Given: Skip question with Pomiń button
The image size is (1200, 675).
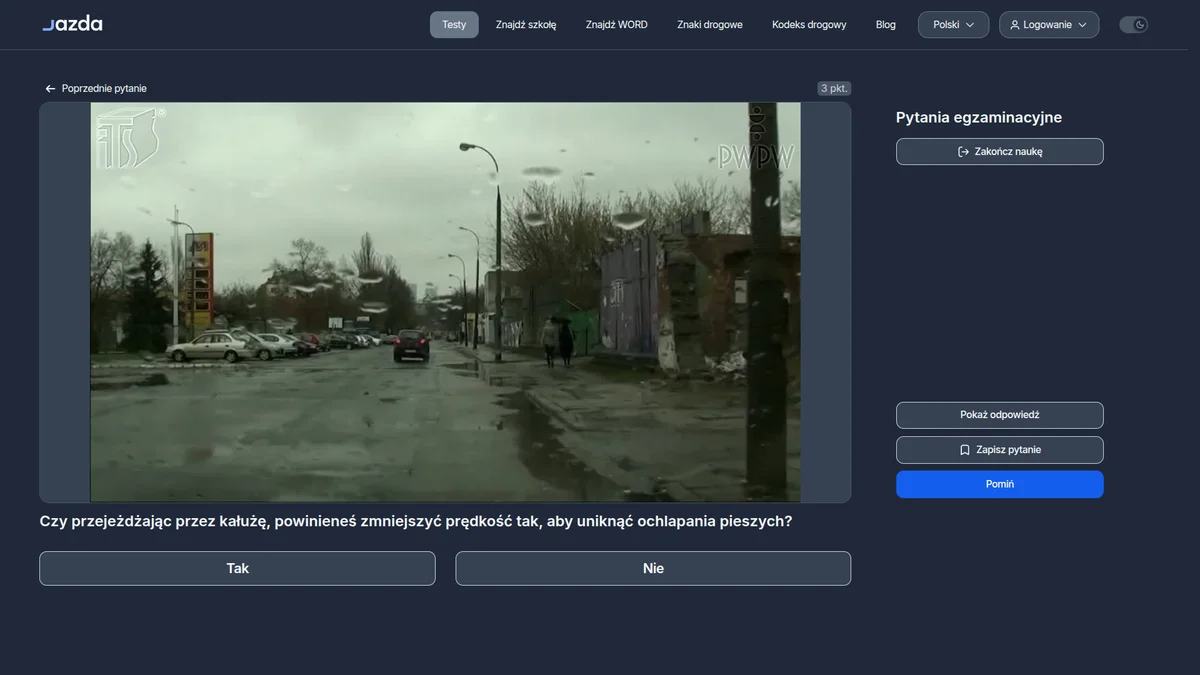Looking at the screenshot, I should (x=1000, y=484).
